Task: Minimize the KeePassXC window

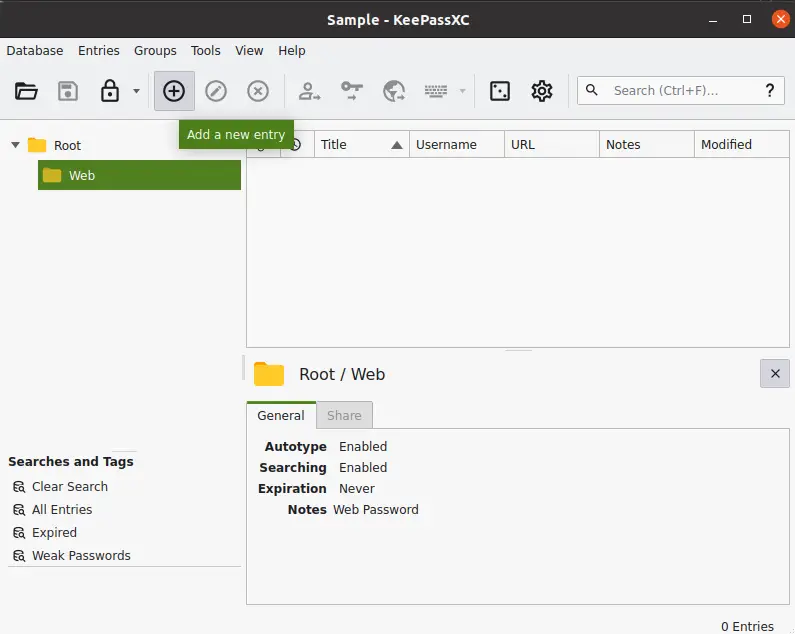Action: point(713,20)
